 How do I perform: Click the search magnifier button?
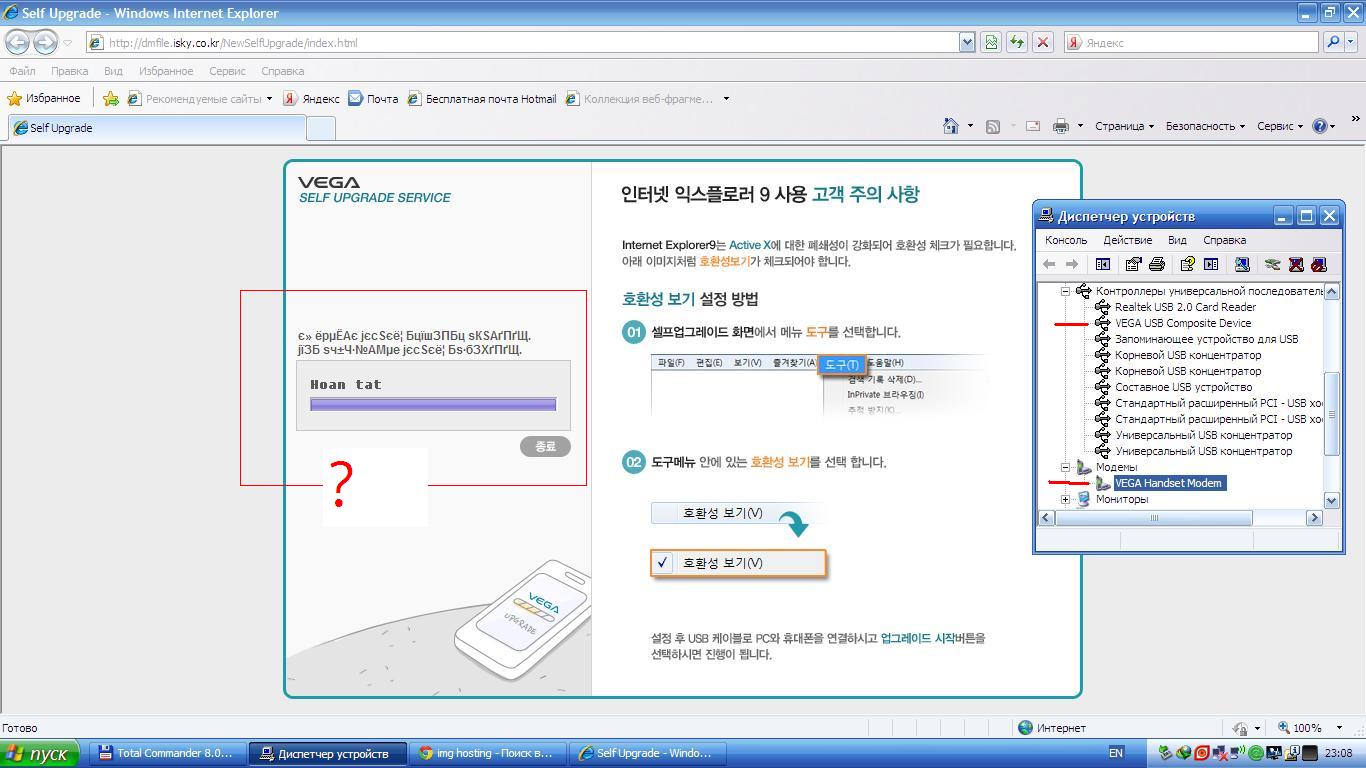coord(1332,42)
